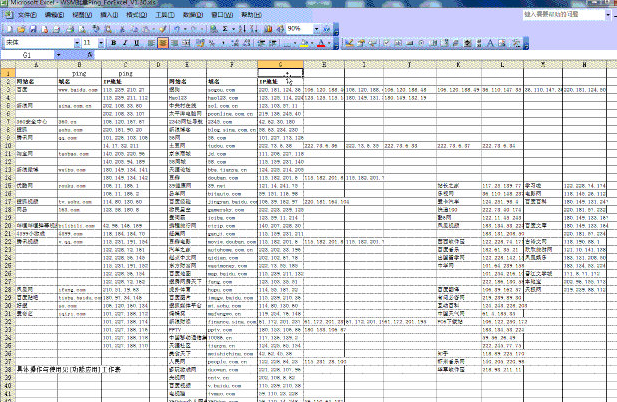The height and width of the screenshot is (402, 617).
Task: Open the font size dropdown showing 11
Action: pyautogui.click(x=101, y=42)
